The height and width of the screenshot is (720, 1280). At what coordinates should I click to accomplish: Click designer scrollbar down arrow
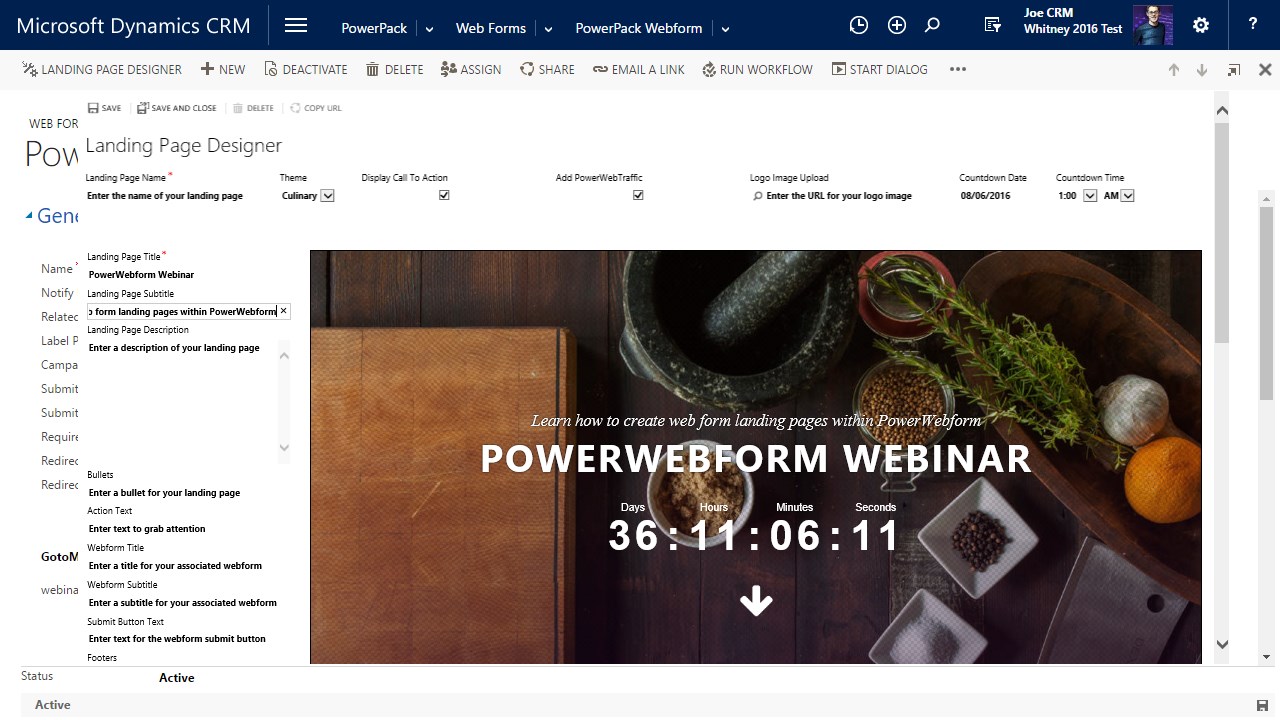tap(1222, 644)
